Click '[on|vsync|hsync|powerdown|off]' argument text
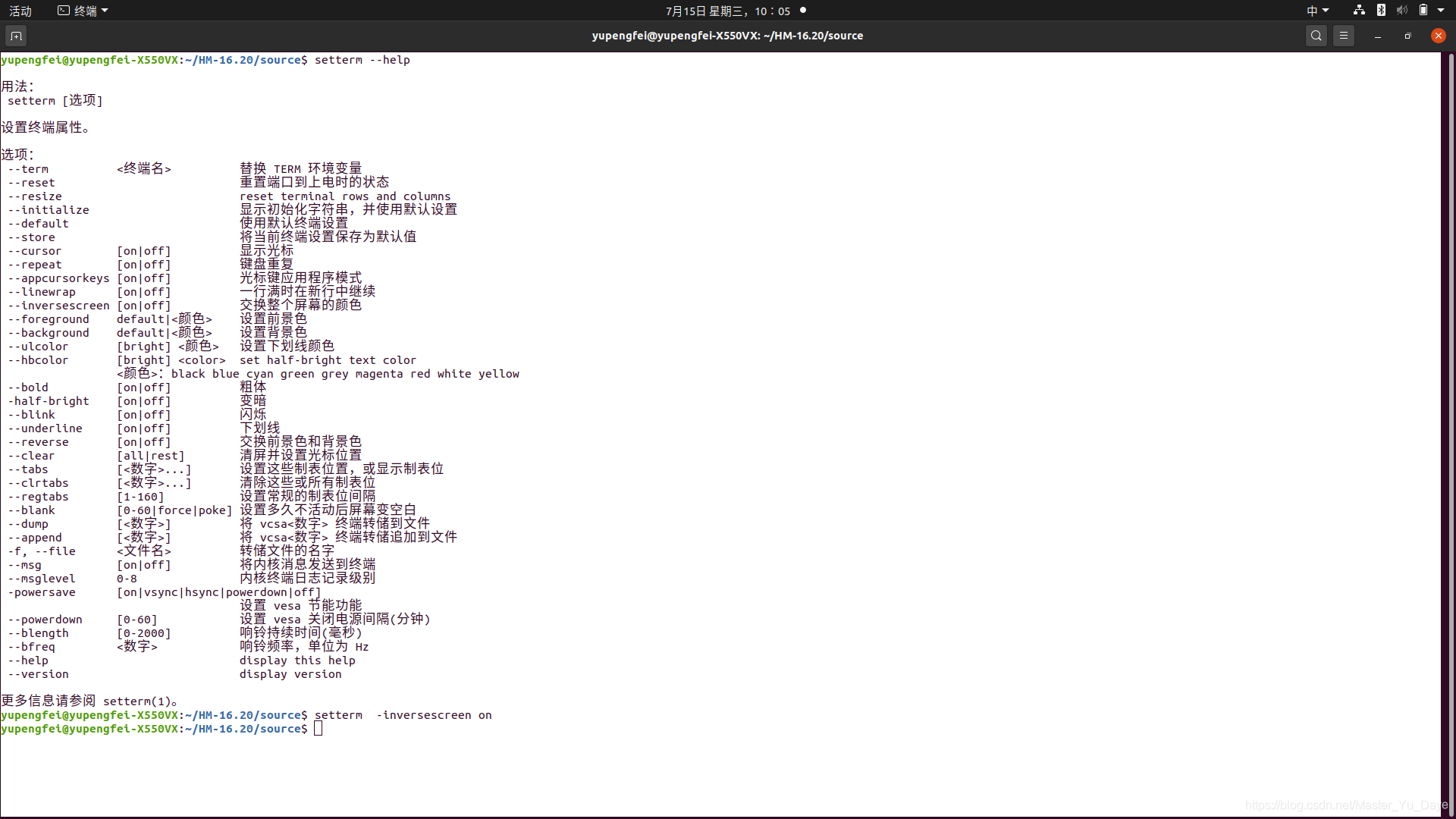This screenshot has width=1456, height=819. click(219, 592)
